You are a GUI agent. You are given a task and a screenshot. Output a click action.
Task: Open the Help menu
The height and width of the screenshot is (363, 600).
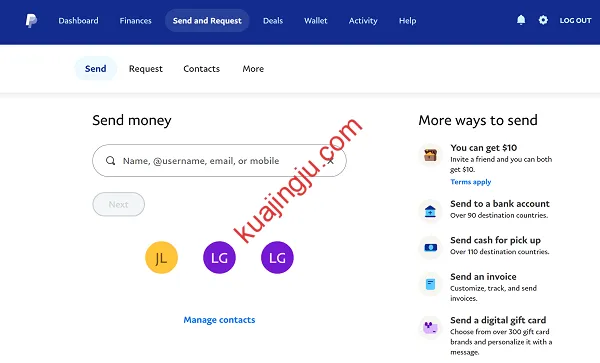pos(408,21)
